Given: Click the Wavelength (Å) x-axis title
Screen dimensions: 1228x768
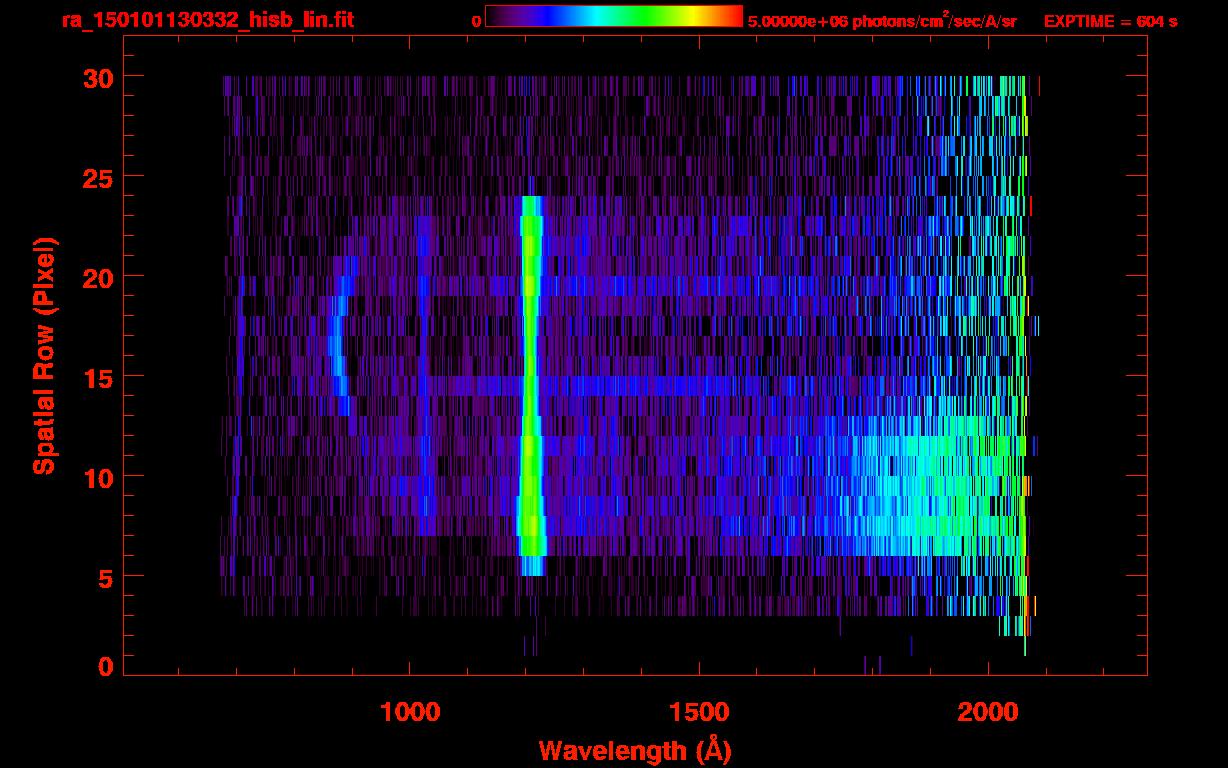Looking at the screenshot, I should click(628, 750).
